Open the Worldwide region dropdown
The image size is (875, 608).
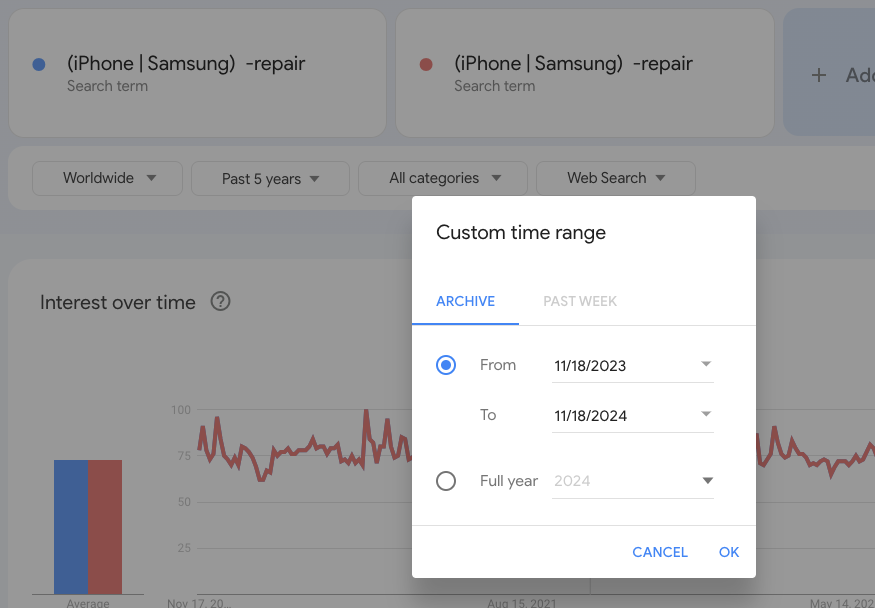(x=108, y=178)
